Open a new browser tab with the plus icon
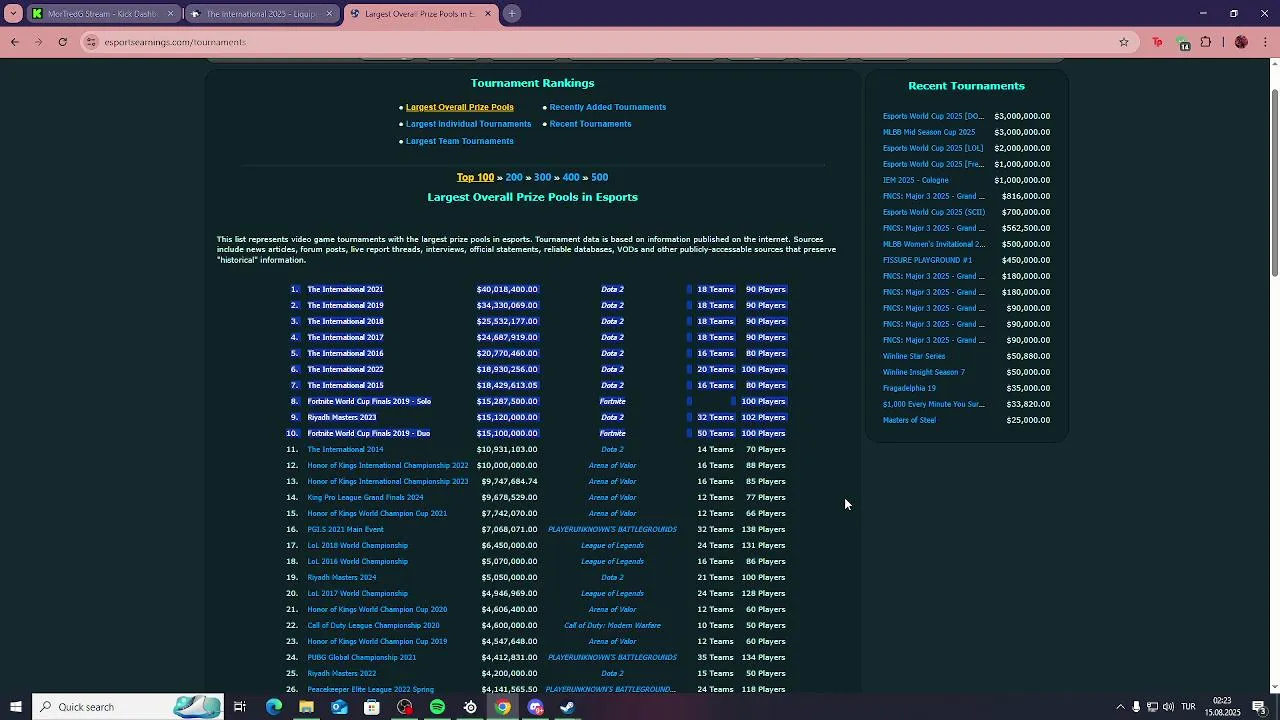This screenshot has width=1280, height=720. (x=512, y=14)
